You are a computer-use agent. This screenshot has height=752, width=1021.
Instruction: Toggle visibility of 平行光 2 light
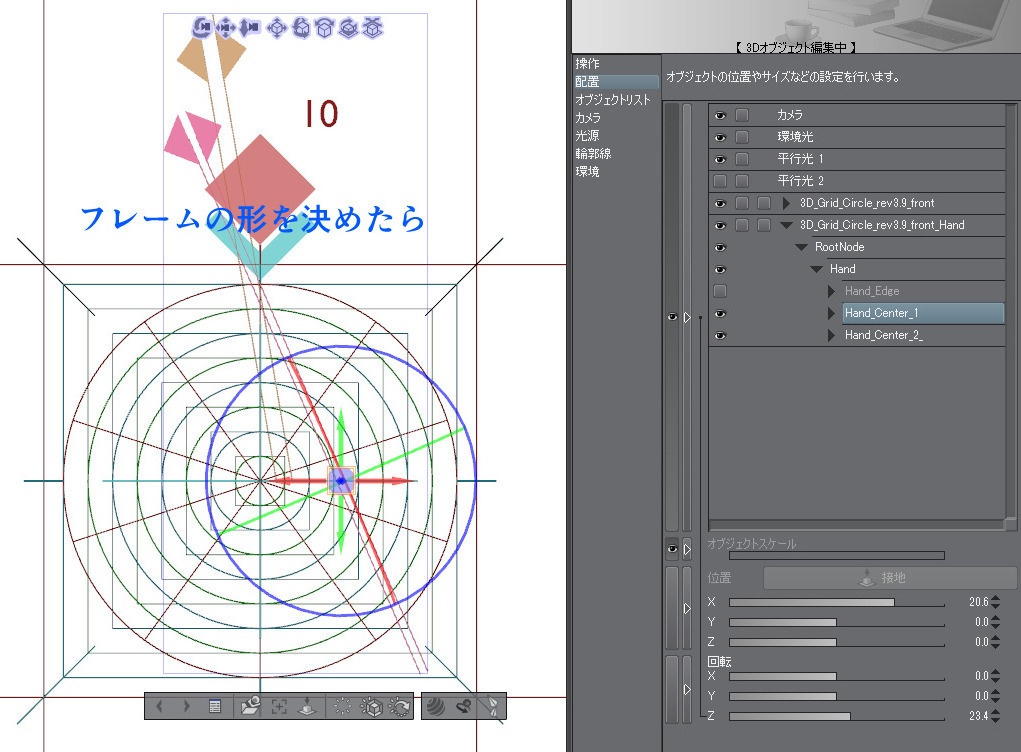pos(721,181)
